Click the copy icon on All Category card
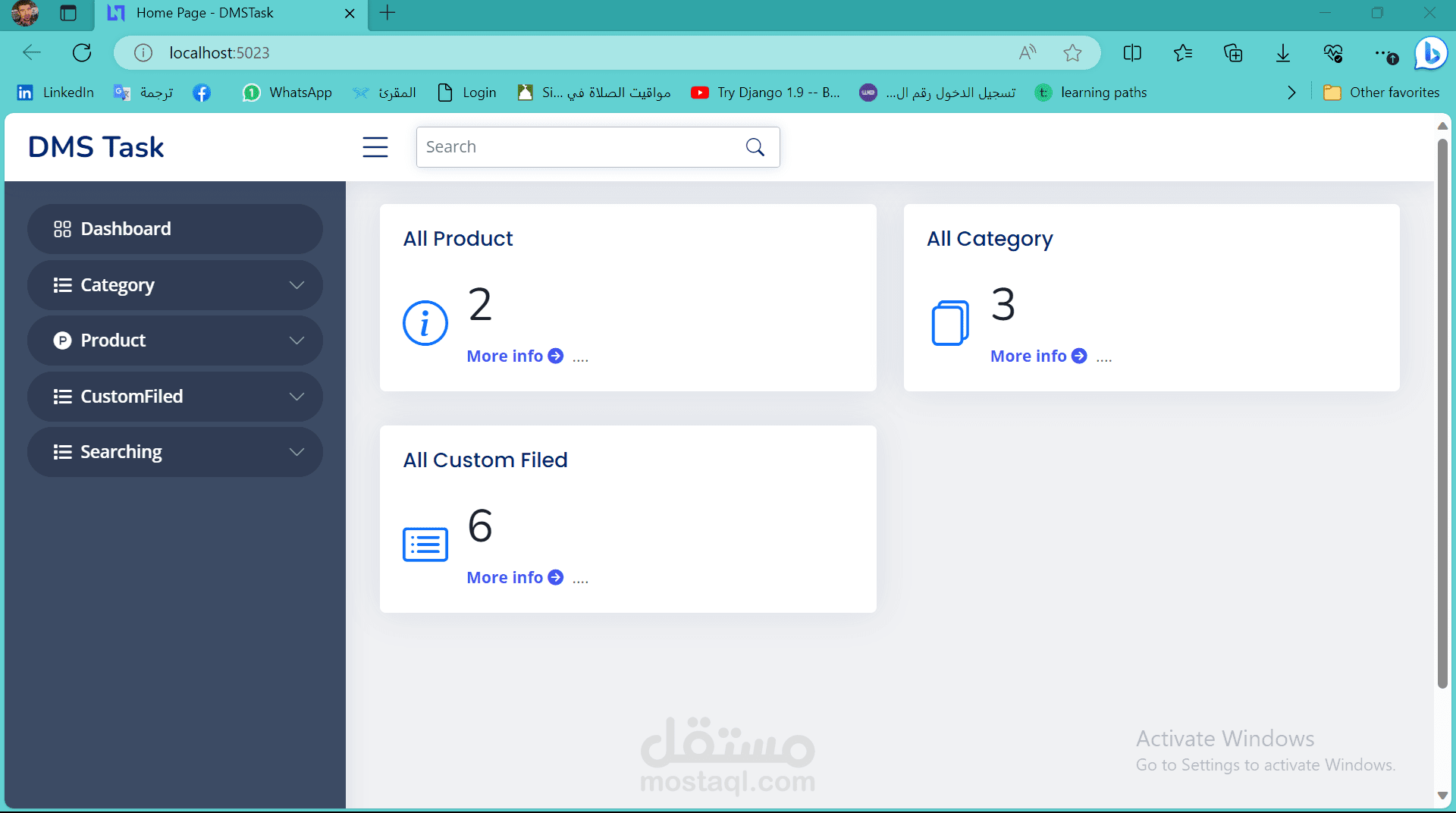1456x813 pixels. coord(950,322)
